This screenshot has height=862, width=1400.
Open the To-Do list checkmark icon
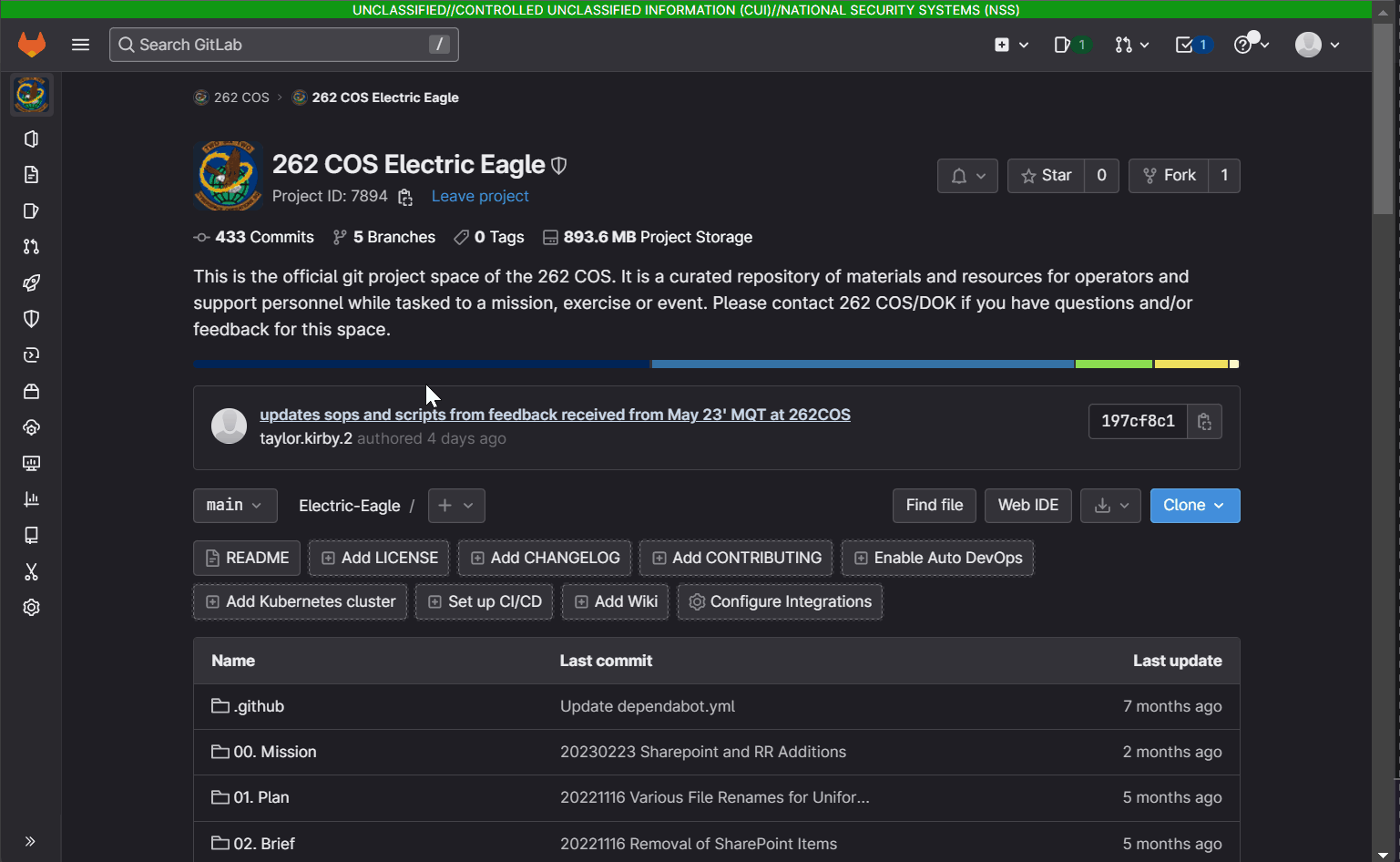1193,45
